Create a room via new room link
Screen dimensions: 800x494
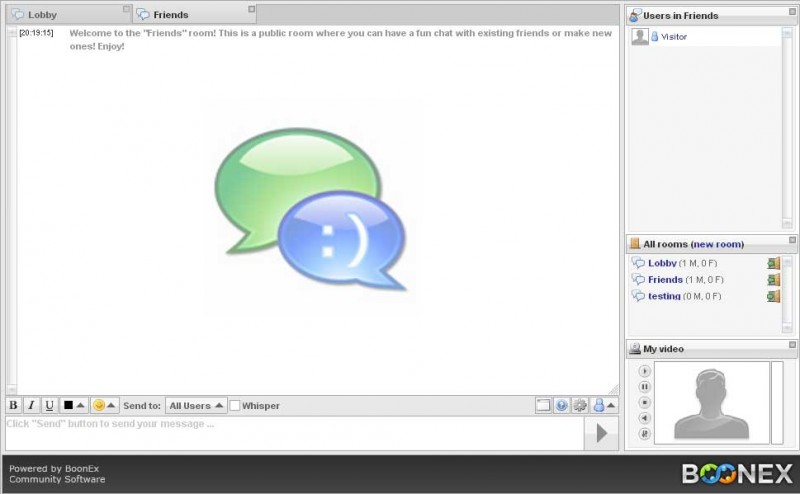(x=717, y=244)
